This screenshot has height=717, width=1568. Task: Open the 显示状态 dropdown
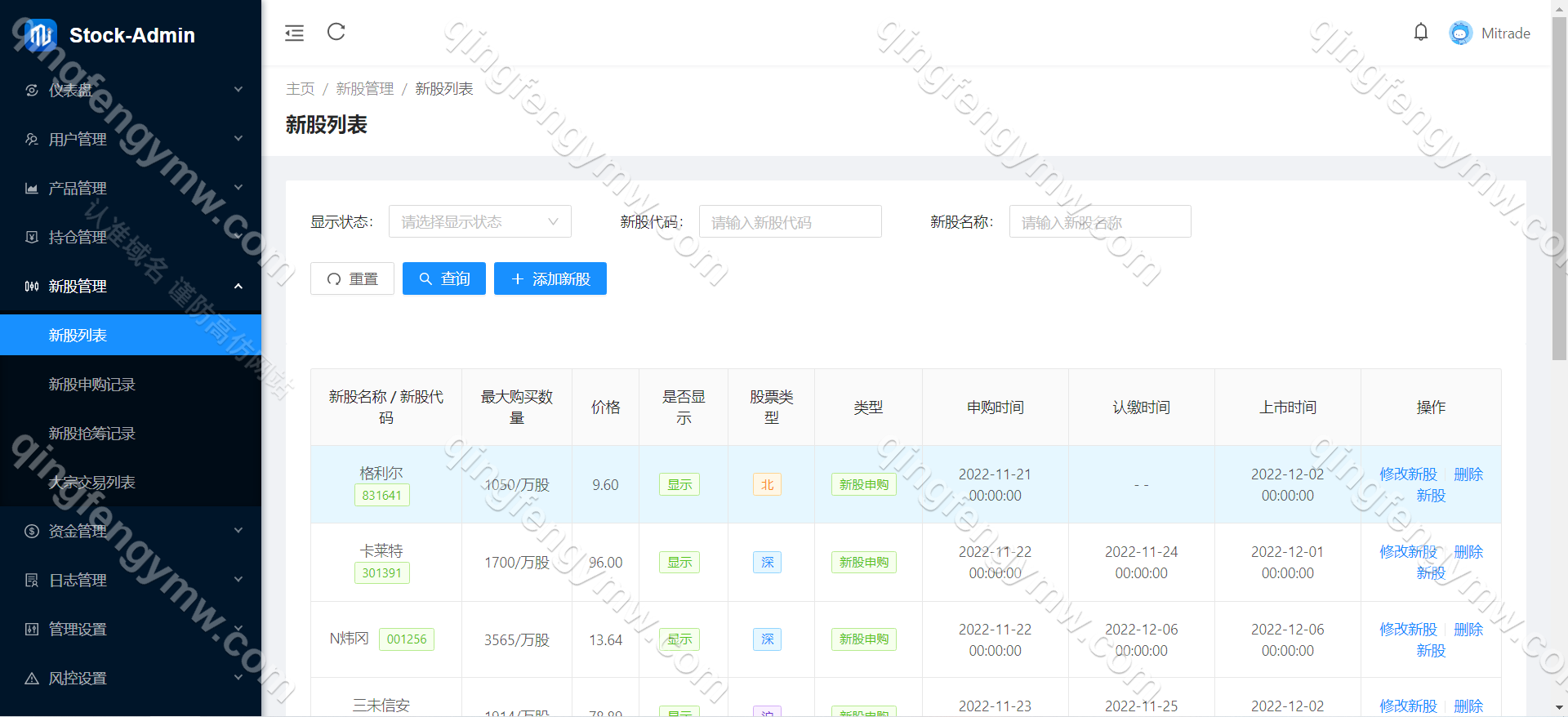[x=479, y=221]
